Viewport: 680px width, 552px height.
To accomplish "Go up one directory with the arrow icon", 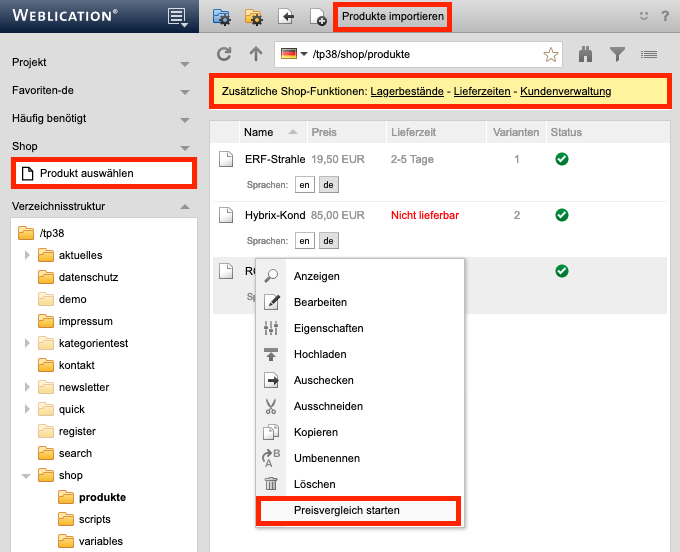I will [255, 54].
